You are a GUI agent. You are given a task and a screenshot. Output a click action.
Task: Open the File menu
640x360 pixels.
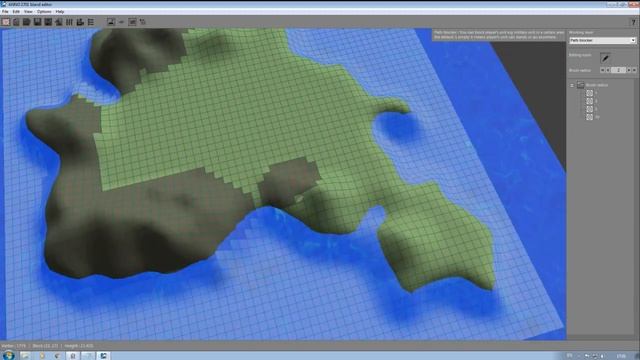point(5,12)
